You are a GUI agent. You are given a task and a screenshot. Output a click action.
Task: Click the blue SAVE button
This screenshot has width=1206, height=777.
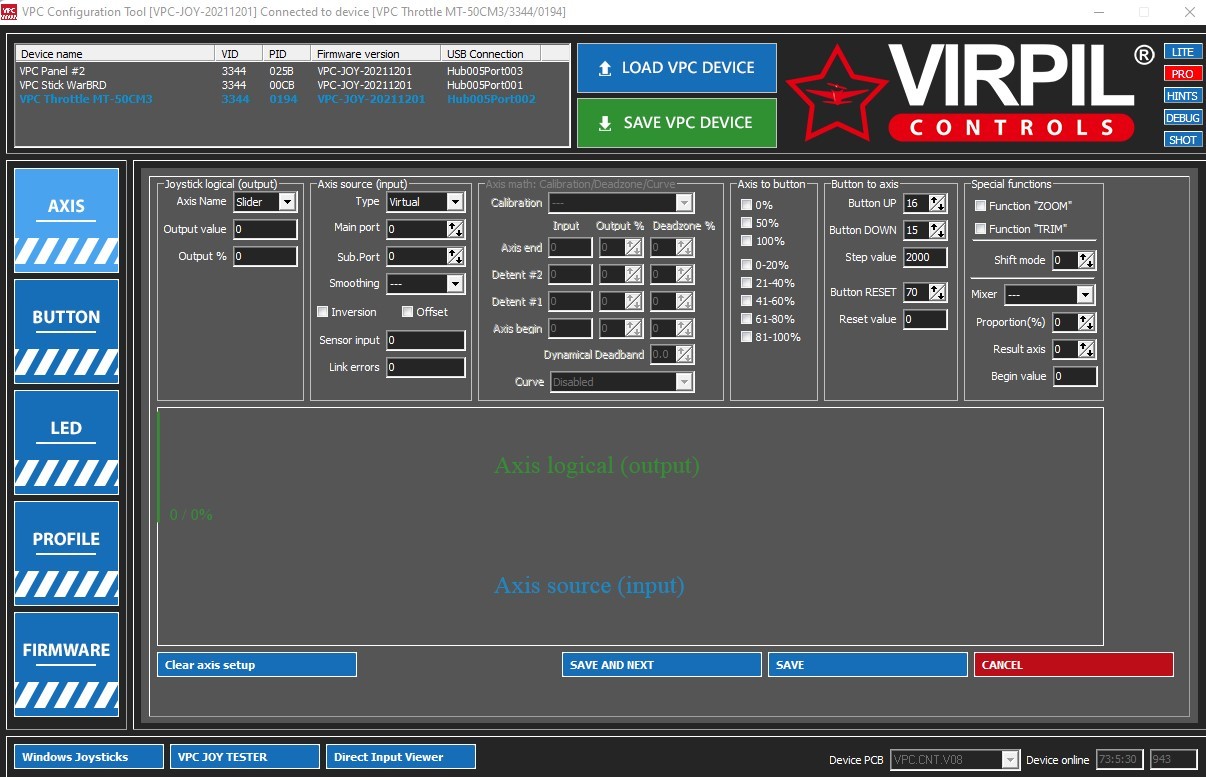pos(868,665)
